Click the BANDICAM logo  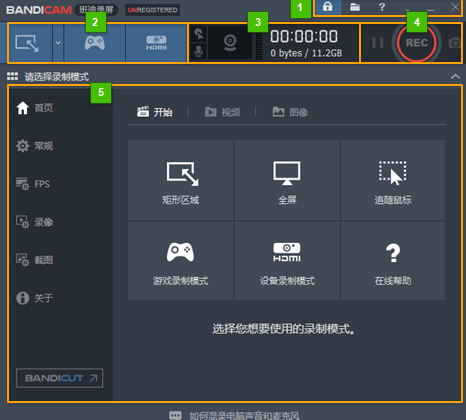point(39,10)
